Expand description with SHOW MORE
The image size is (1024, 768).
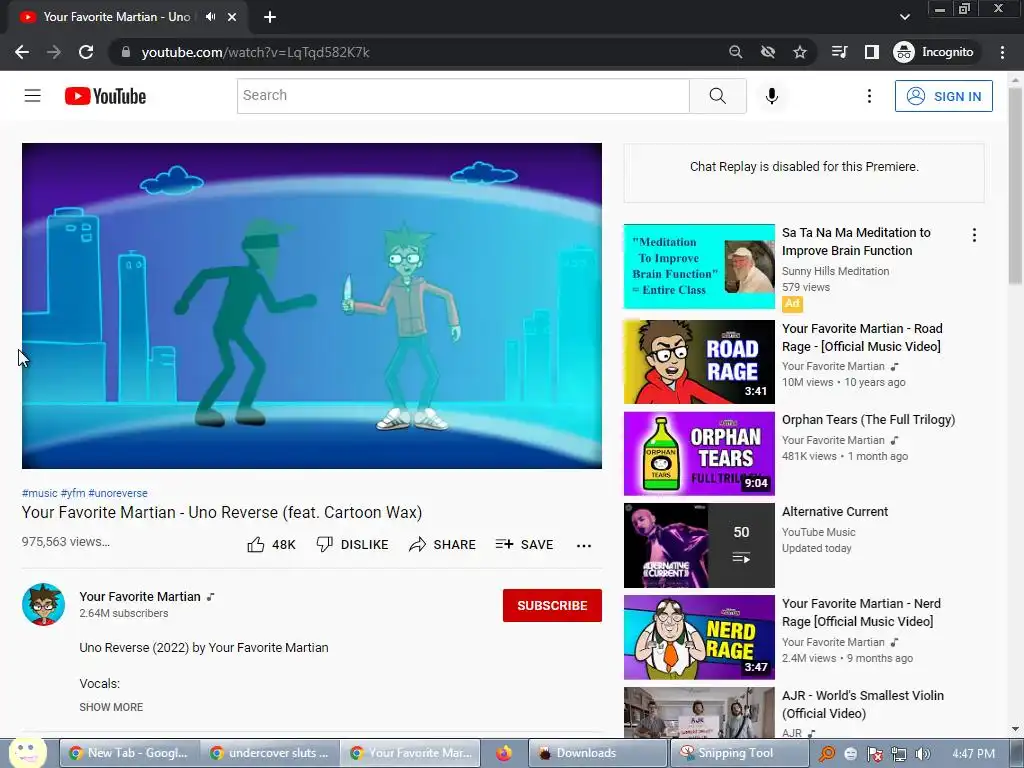coord(111,707)
